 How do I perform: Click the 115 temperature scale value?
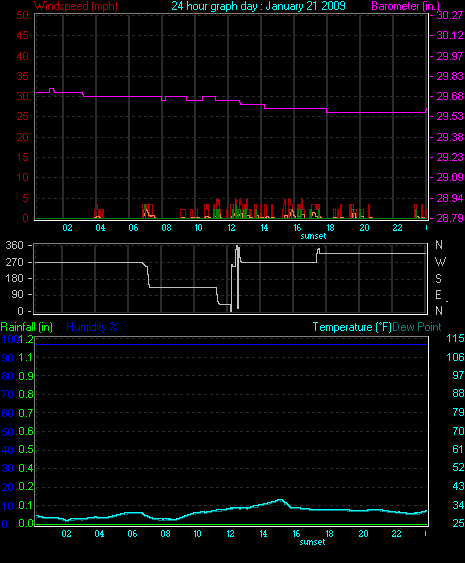pos(455,338)
